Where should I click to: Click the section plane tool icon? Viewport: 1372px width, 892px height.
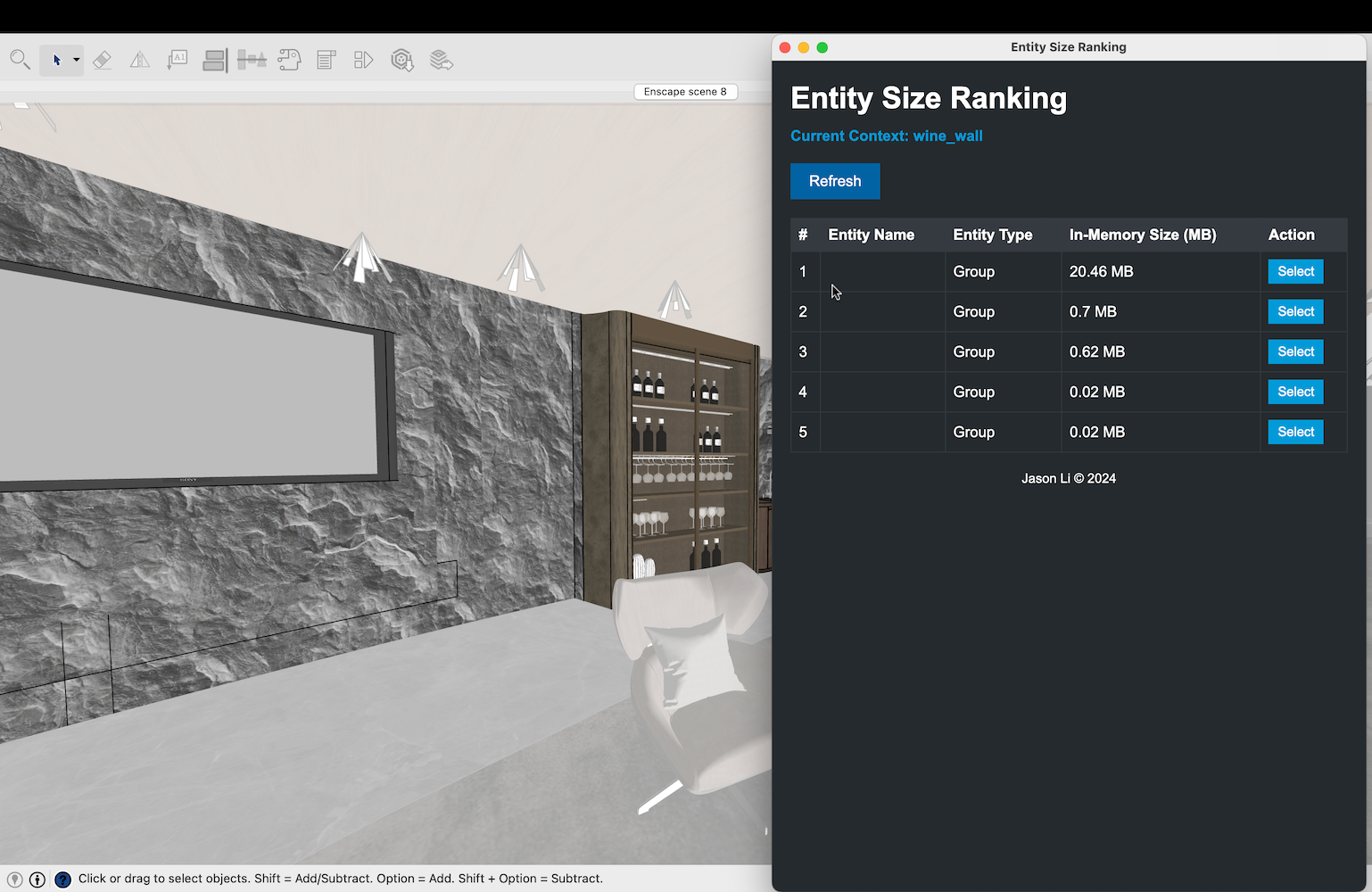139,60
